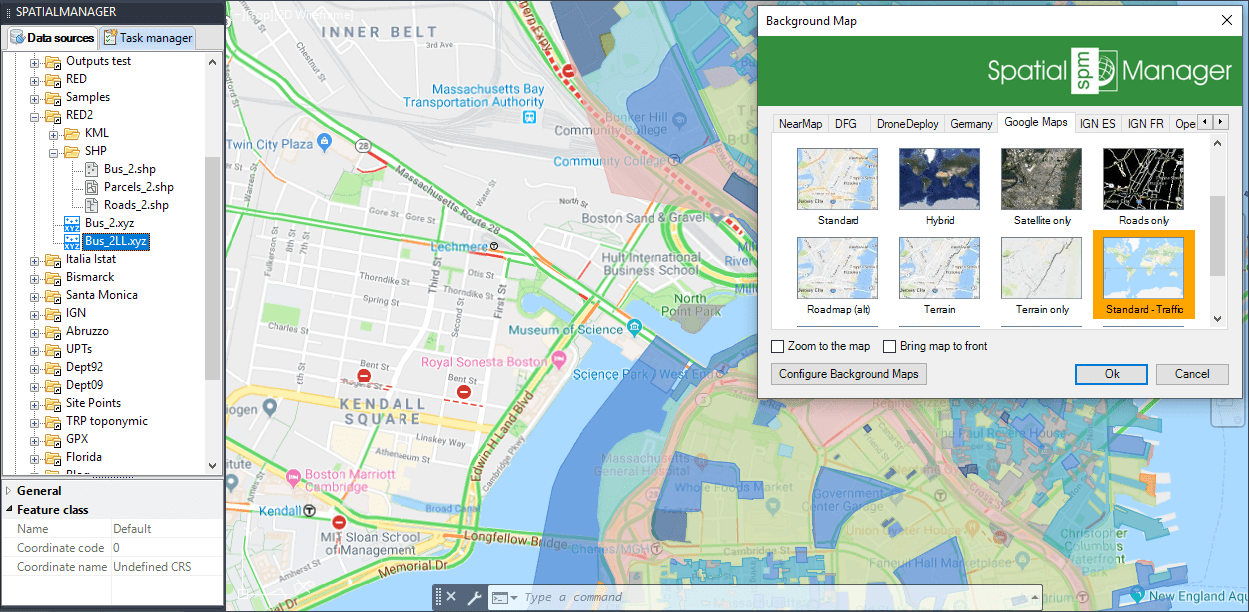Enable the Bring map to front checkbox
Screen dimensions: 1249x612
890,346
